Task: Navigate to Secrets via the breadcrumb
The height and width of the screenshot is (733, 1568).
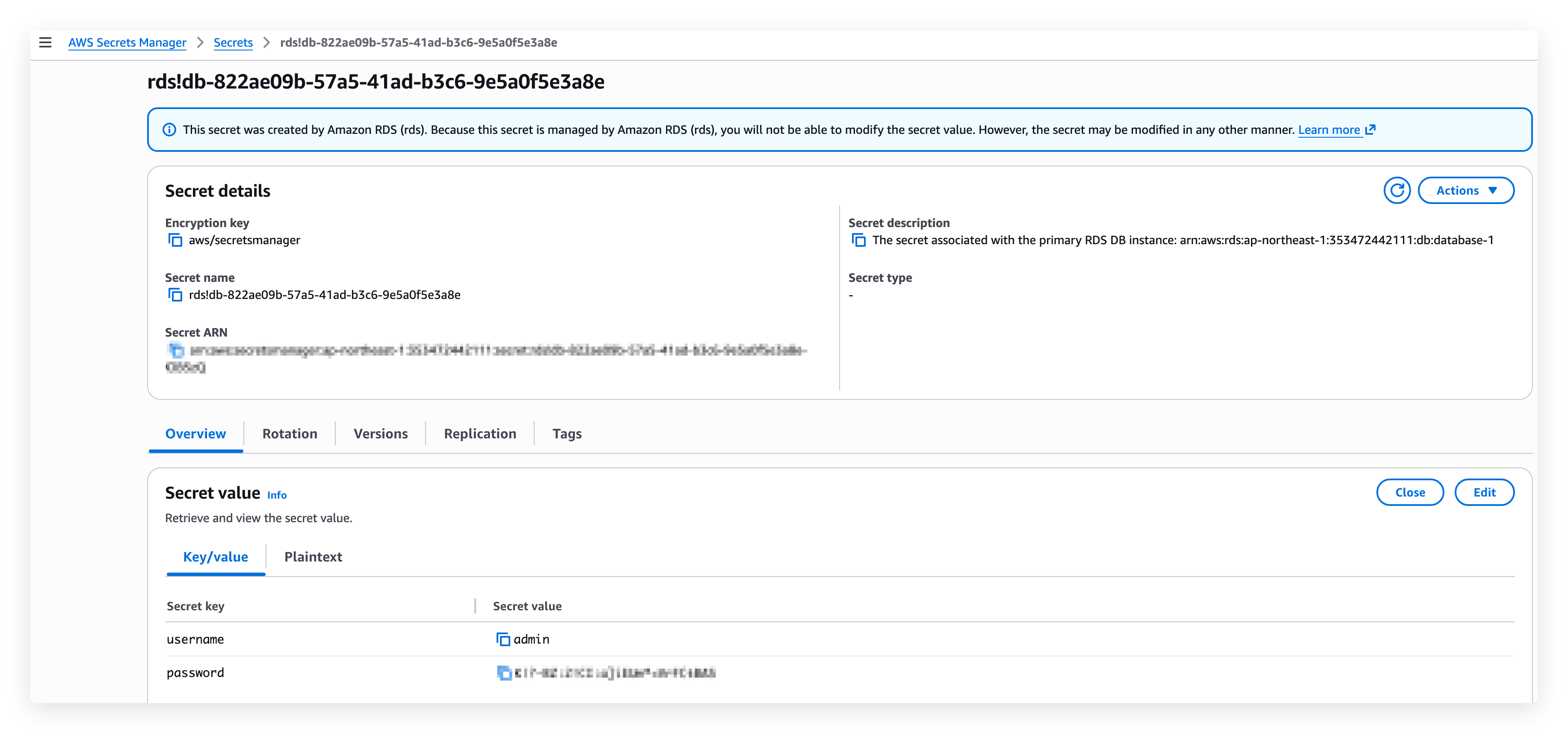Action: (x=233, y=42)
